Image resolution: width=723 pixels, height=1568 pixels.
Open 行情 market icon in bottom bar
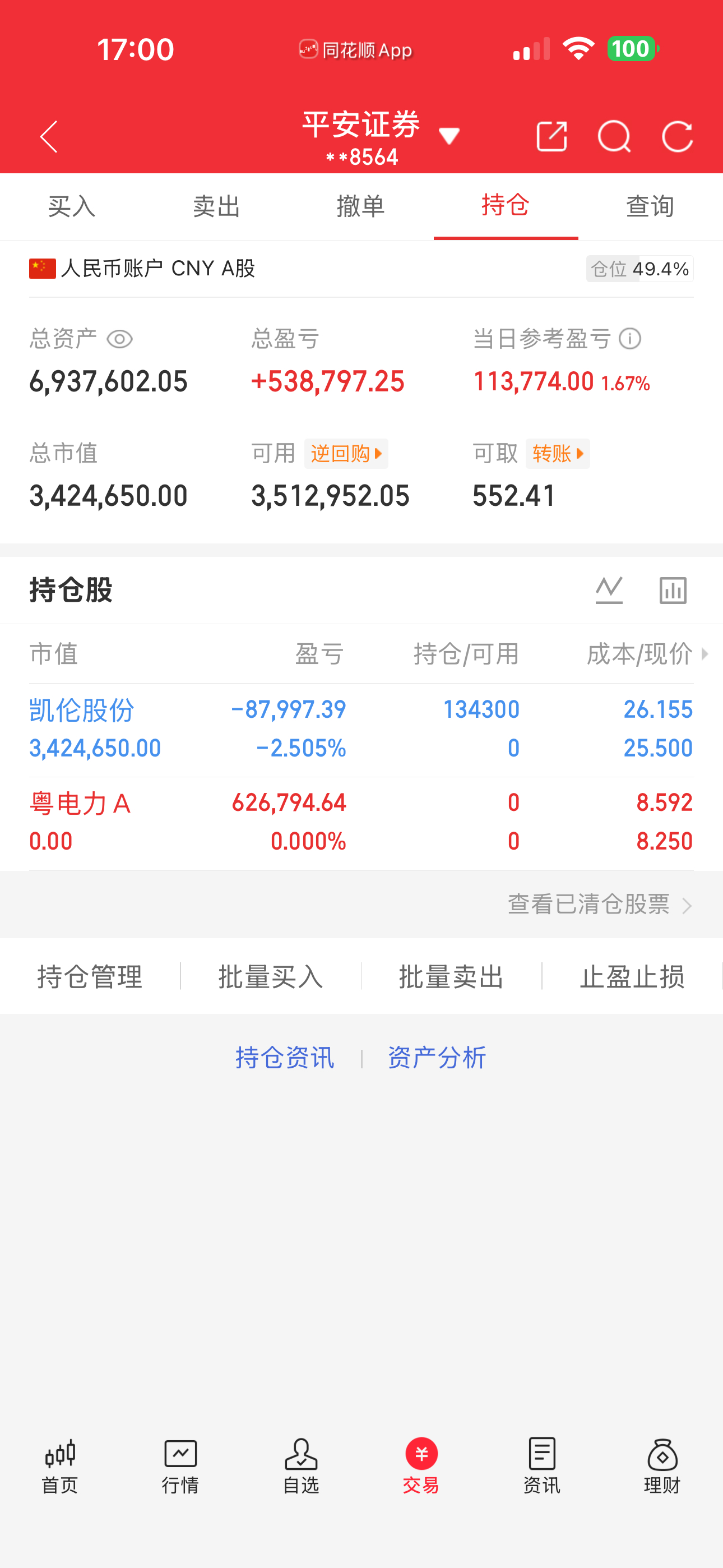[180, 1466]
